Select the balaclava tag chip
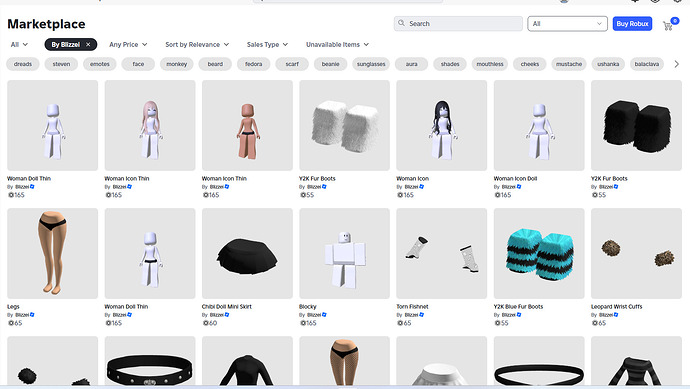The height and width of the screenshot is (389, 690). click(647, 64)
